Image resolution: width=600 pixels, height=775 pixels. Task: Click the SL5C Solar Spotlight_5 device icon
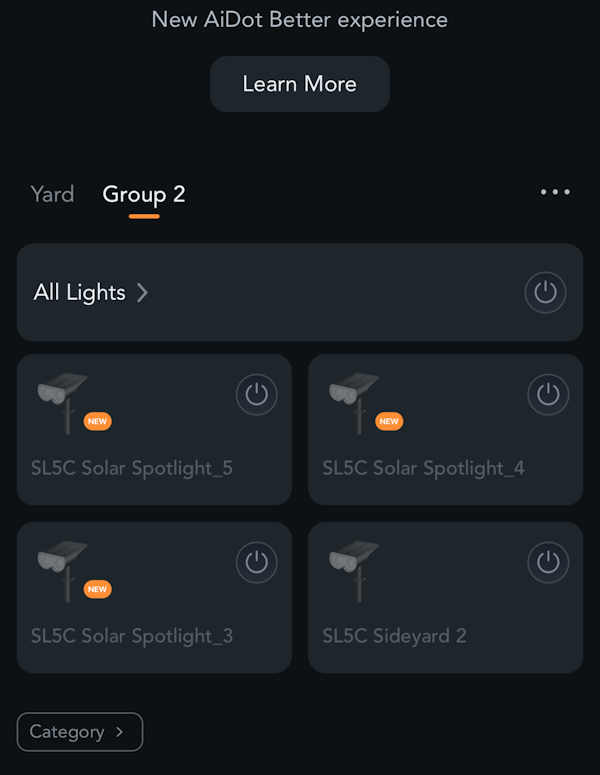pyautogui.click(x=63, y=403)
